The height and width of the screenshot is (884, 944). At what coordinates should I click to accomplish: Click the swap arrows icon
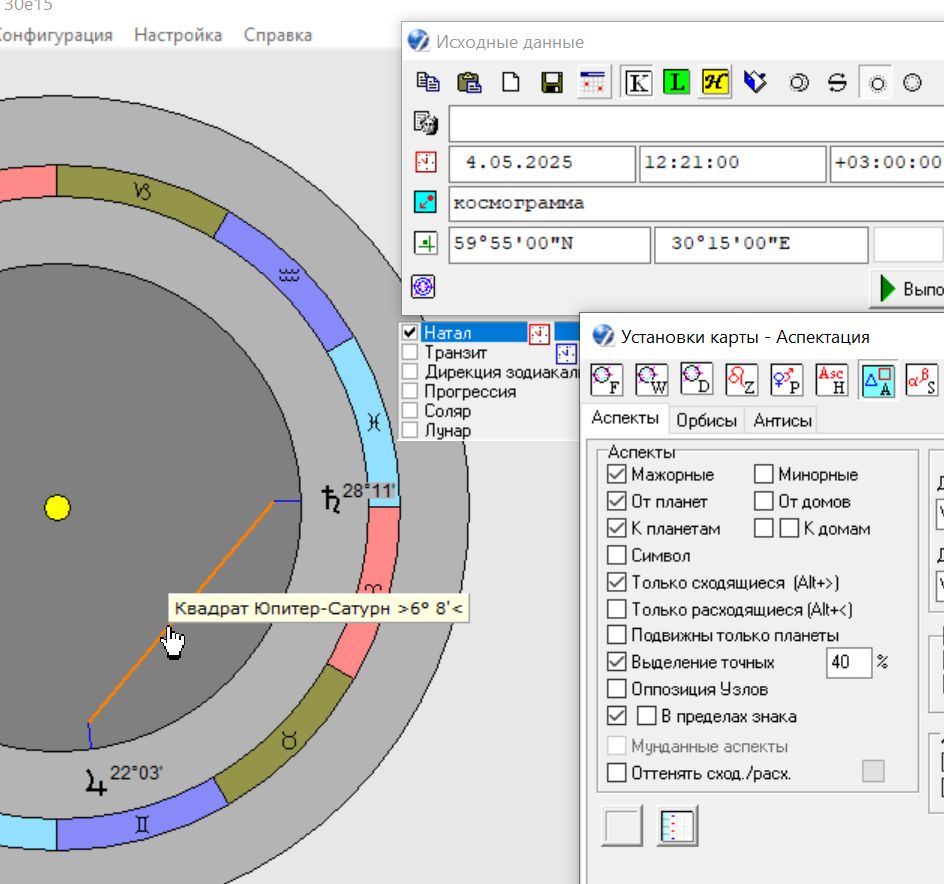click(837, 82)
